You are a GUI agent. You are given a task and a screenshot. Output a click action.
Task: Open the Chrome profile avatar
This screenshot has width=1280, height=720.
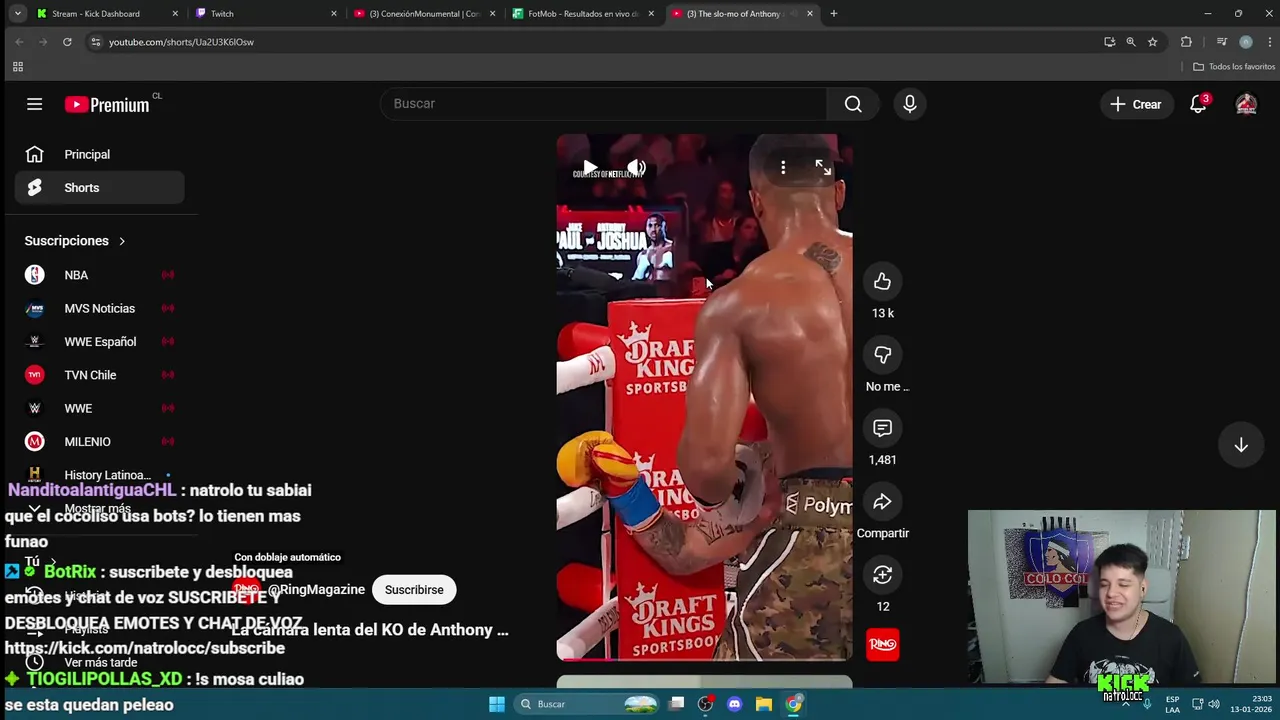pyautogui.click(x=1245, y=42)
